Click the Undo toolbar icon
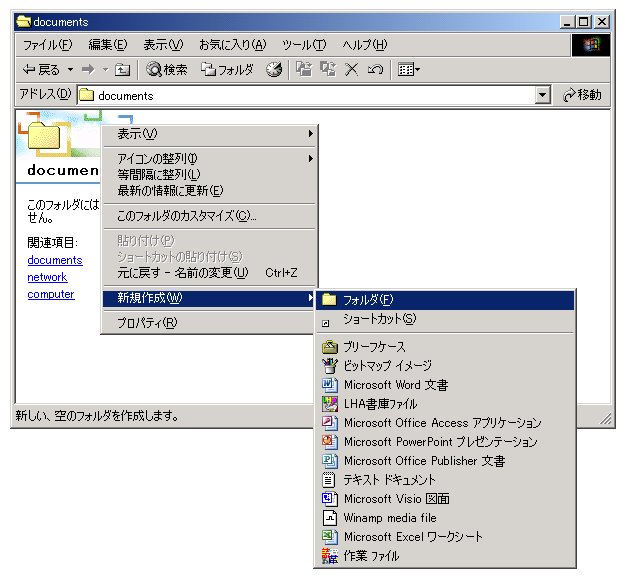 375,69
